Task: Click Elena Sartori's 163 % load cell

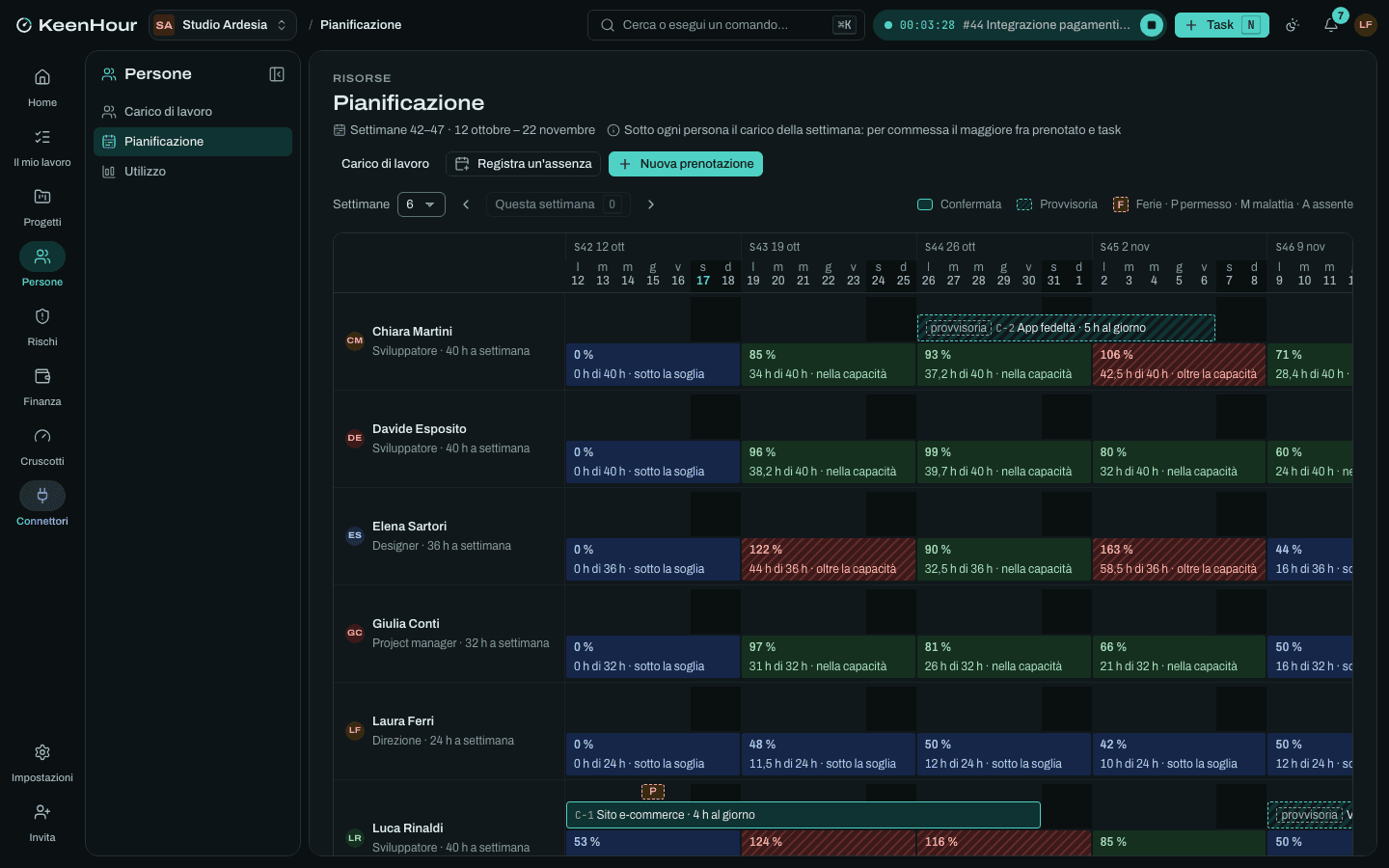Action: [1179, 559]
